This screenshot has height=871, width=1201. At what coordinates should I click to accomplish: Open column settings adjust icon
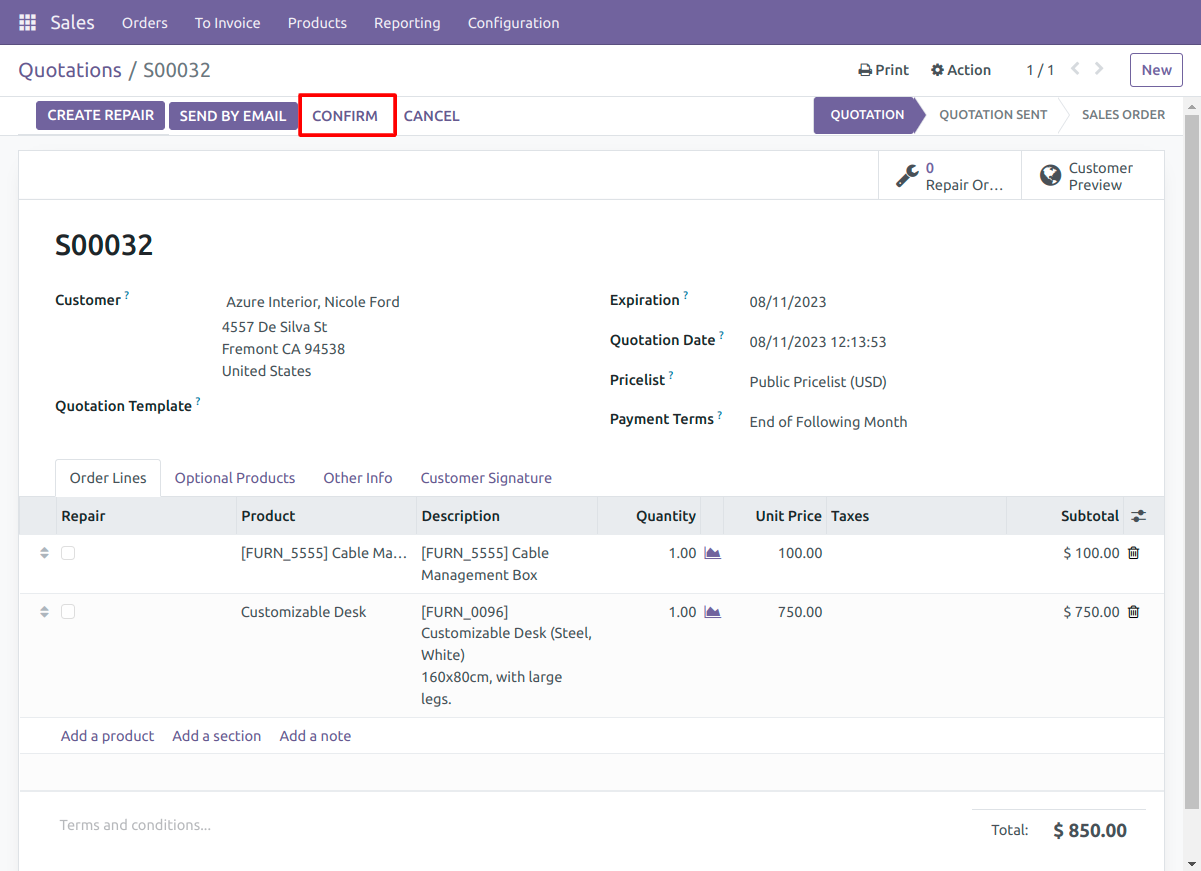click(x=1138, y=516)
